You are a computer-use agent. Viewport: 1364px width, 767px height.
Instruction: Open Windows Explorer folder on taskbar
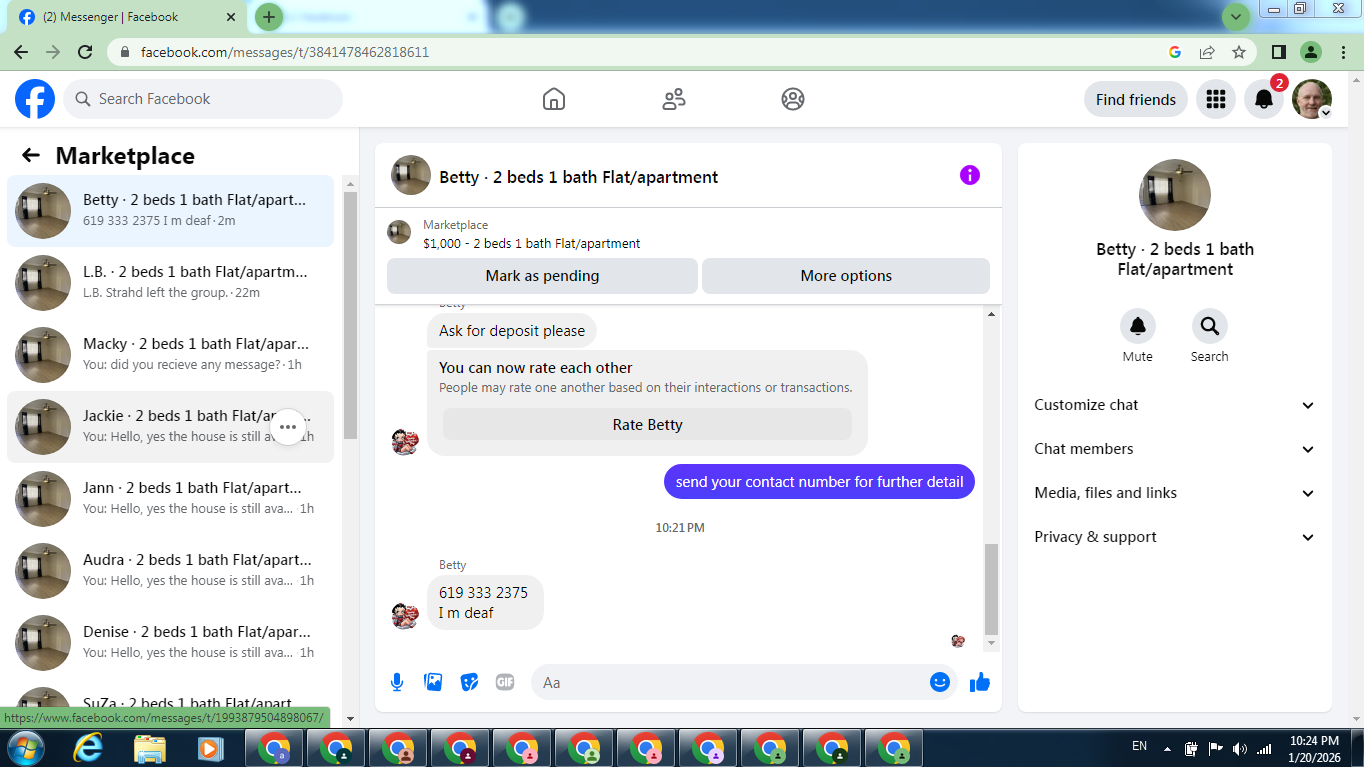150,748
